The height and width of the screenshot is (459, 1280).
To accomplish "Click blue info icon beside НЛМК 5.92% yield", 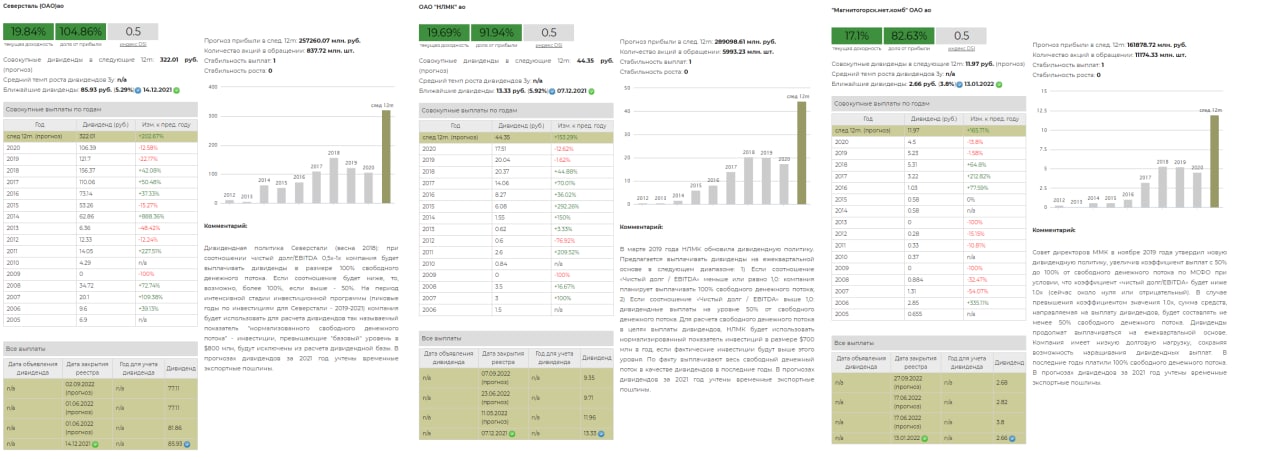I will tap(551, 90).
